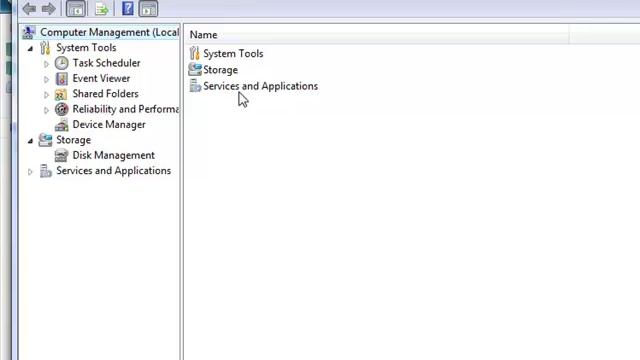Click the System Tools icon in list pane
640x360 pixels.
195,53
